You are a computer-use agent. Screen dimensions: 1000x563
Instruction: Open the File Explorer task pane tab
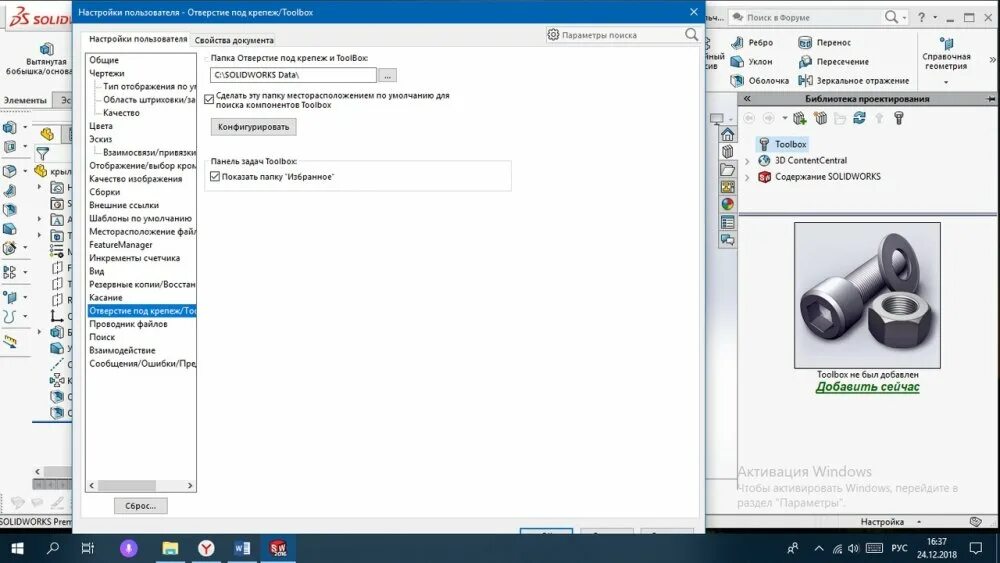click(x=728, y=170)
